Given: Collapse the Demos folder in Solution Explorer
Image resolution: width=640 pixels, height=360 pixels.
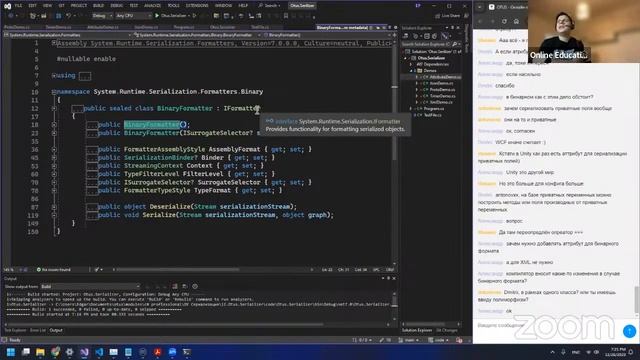Looking at the screenshot, I should point(411,71).
